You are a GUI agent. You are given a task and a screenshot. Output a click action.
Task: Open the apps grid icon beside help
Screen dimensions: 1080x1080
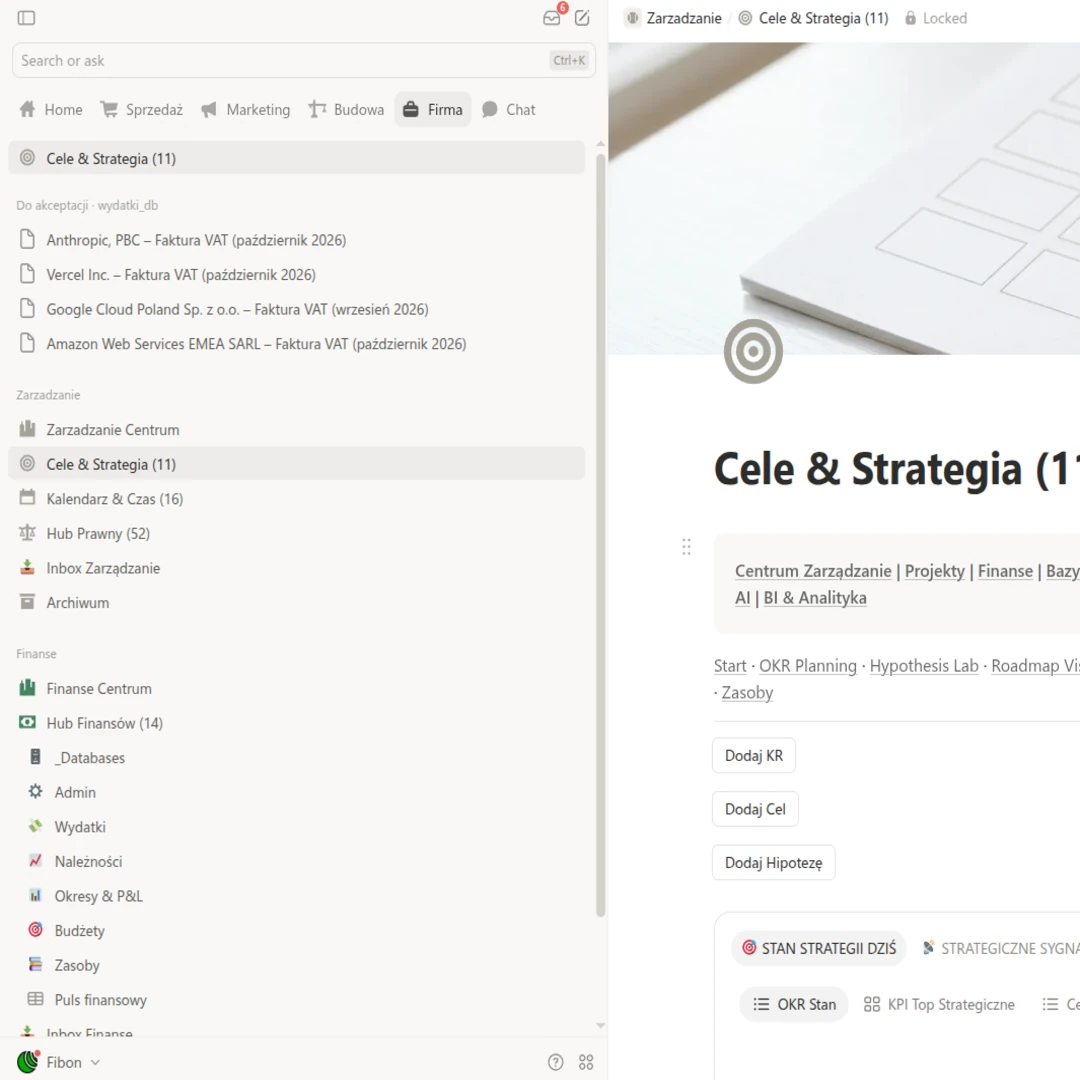[x=586, y=1062]
